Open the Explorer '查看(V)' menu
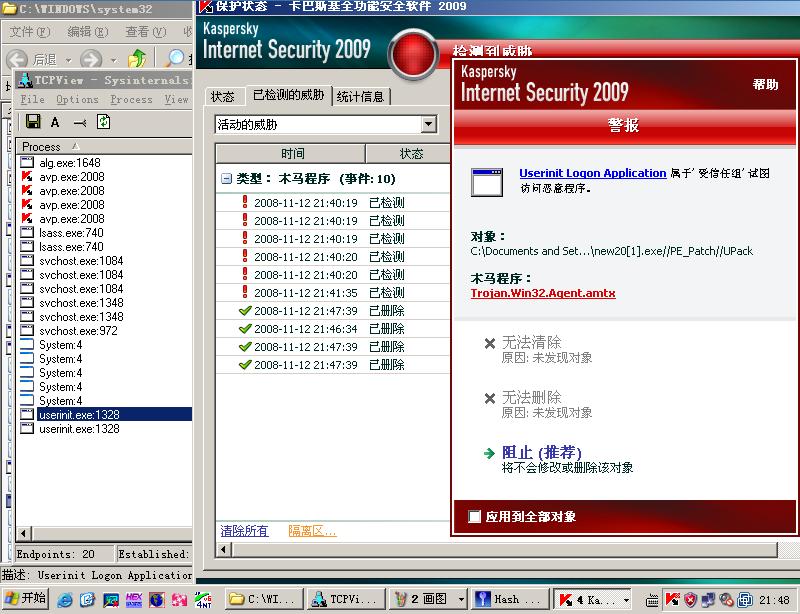This screenshot has height=614, width=800. [146, 32]
